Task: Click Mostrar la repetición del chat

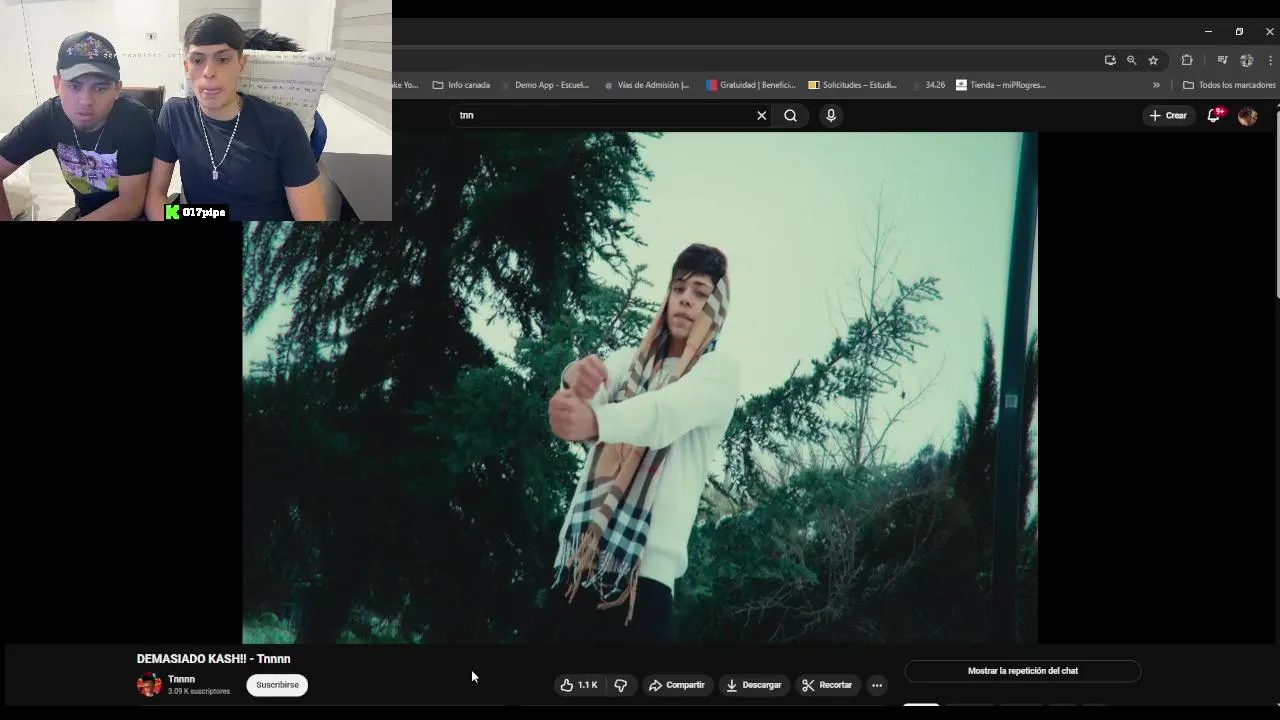Action: click(1022, 671)
